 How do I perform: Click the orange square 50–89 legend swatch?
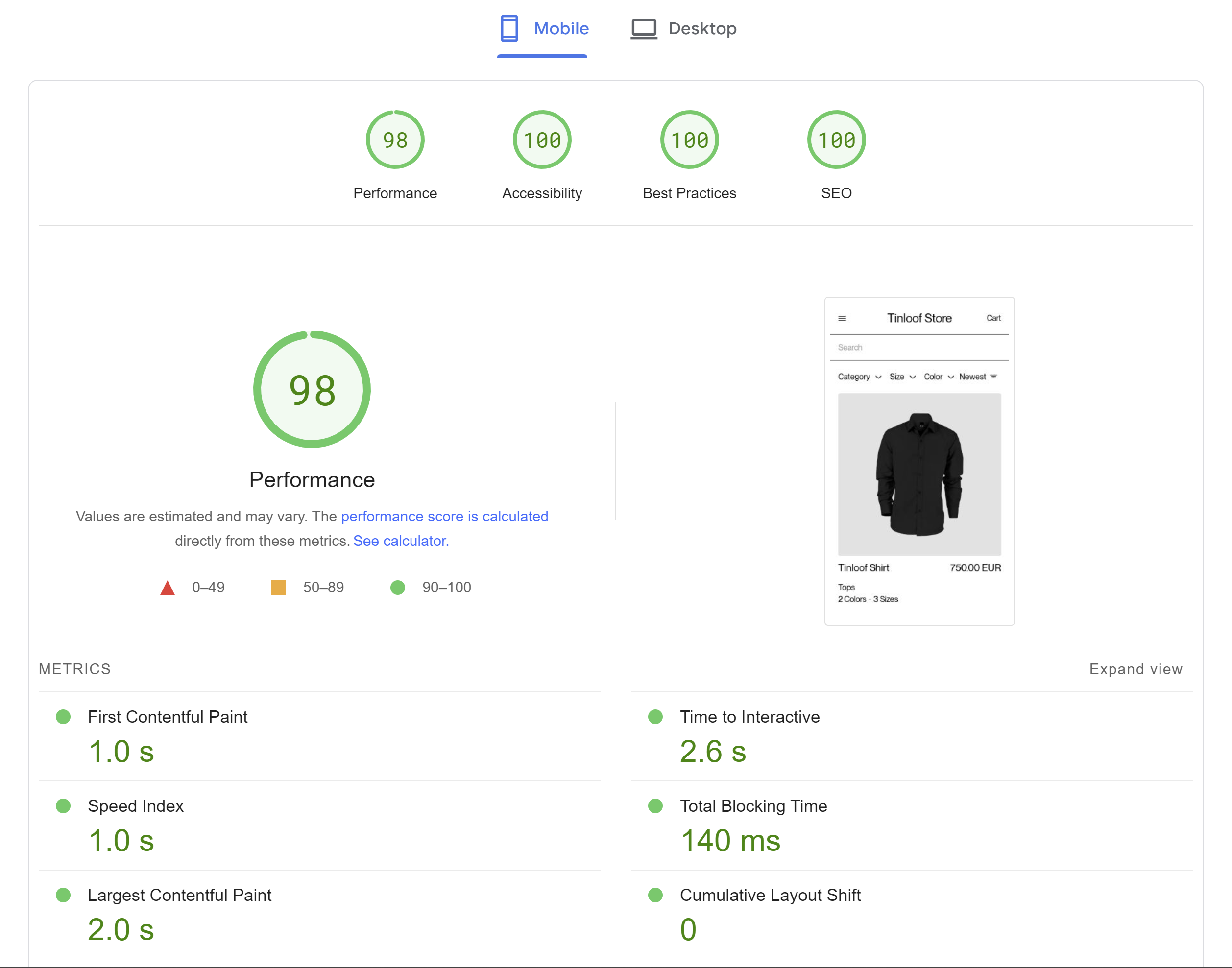[278, 588]
